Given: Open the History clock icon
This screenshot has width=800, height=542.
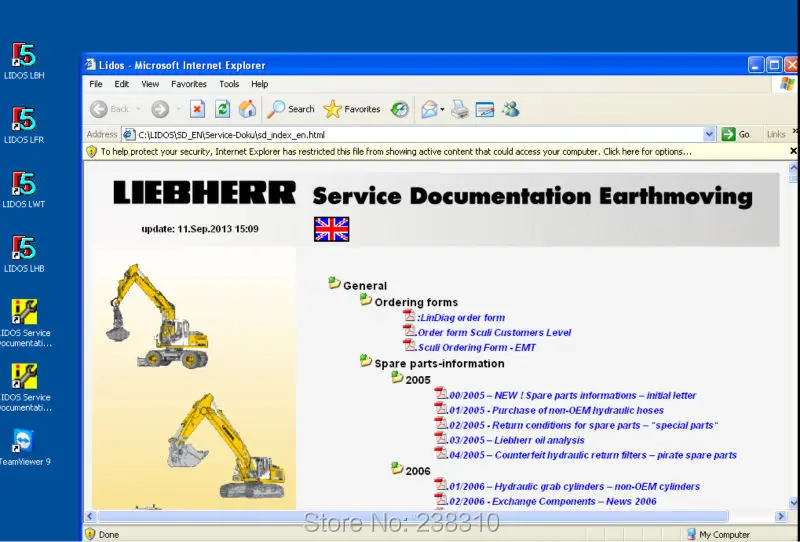Looking at the screenshot, I should pos(399,109).
